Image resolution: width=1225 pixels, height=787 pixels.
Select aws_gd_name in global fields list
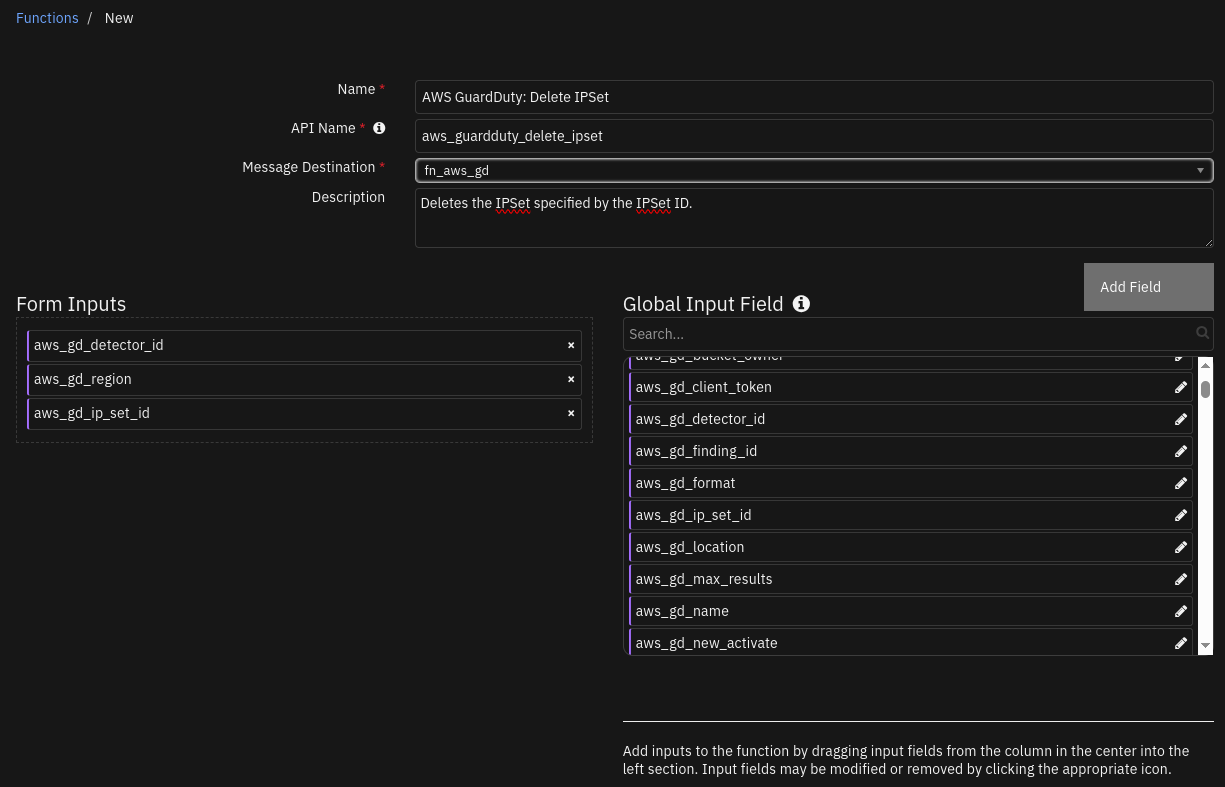(911, 611)
